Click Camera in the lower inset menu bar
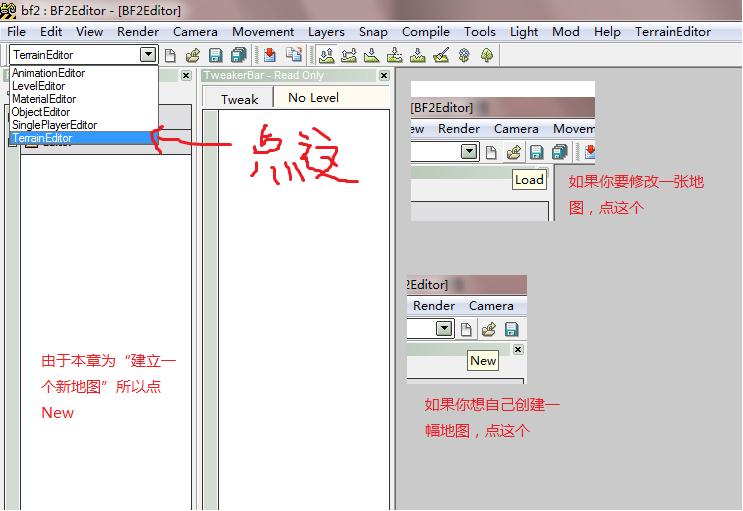The height and width of the screenshot is (511, 743). pos(491,306)
